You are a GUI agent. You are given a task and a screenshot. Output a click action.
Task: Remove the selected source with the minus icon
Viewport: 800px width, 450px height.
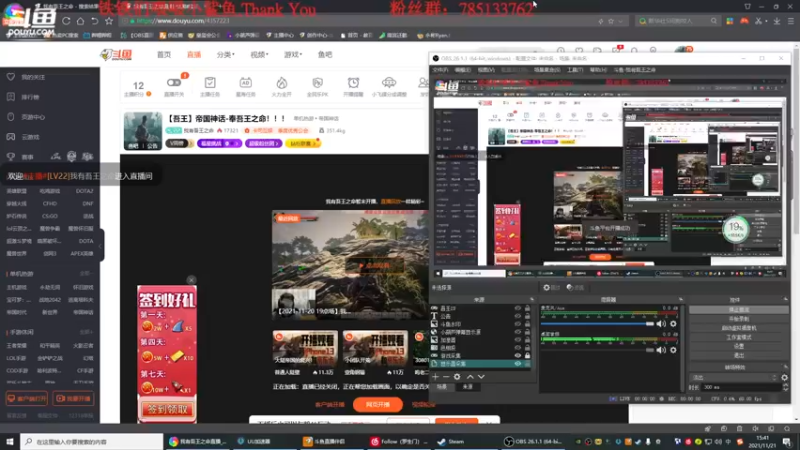tap(446, 377)
